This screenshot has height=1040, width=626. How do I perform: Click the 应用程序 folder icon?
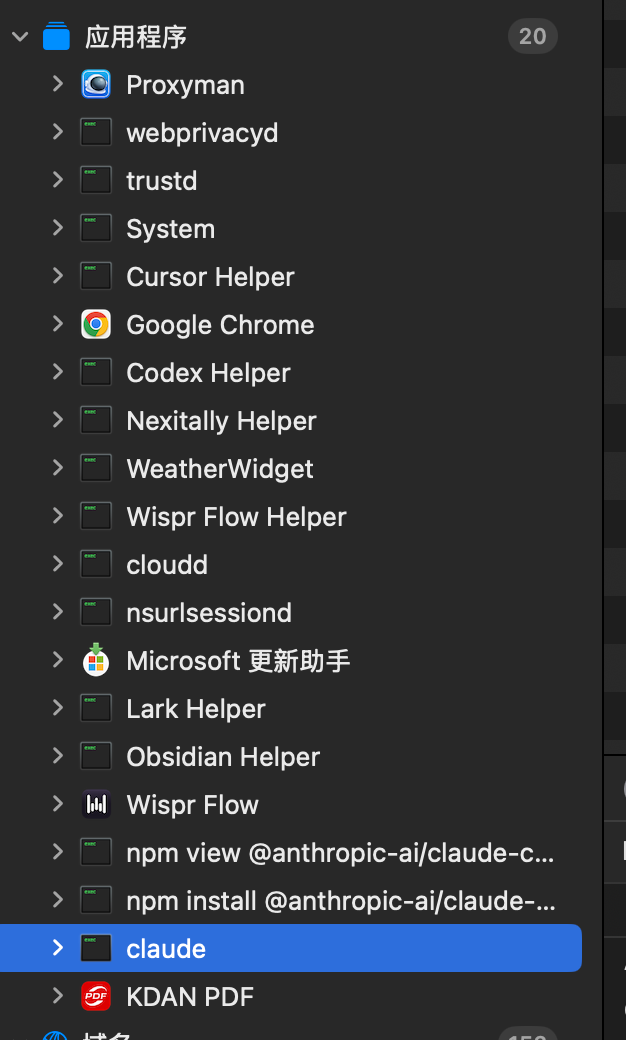point(57,37)
